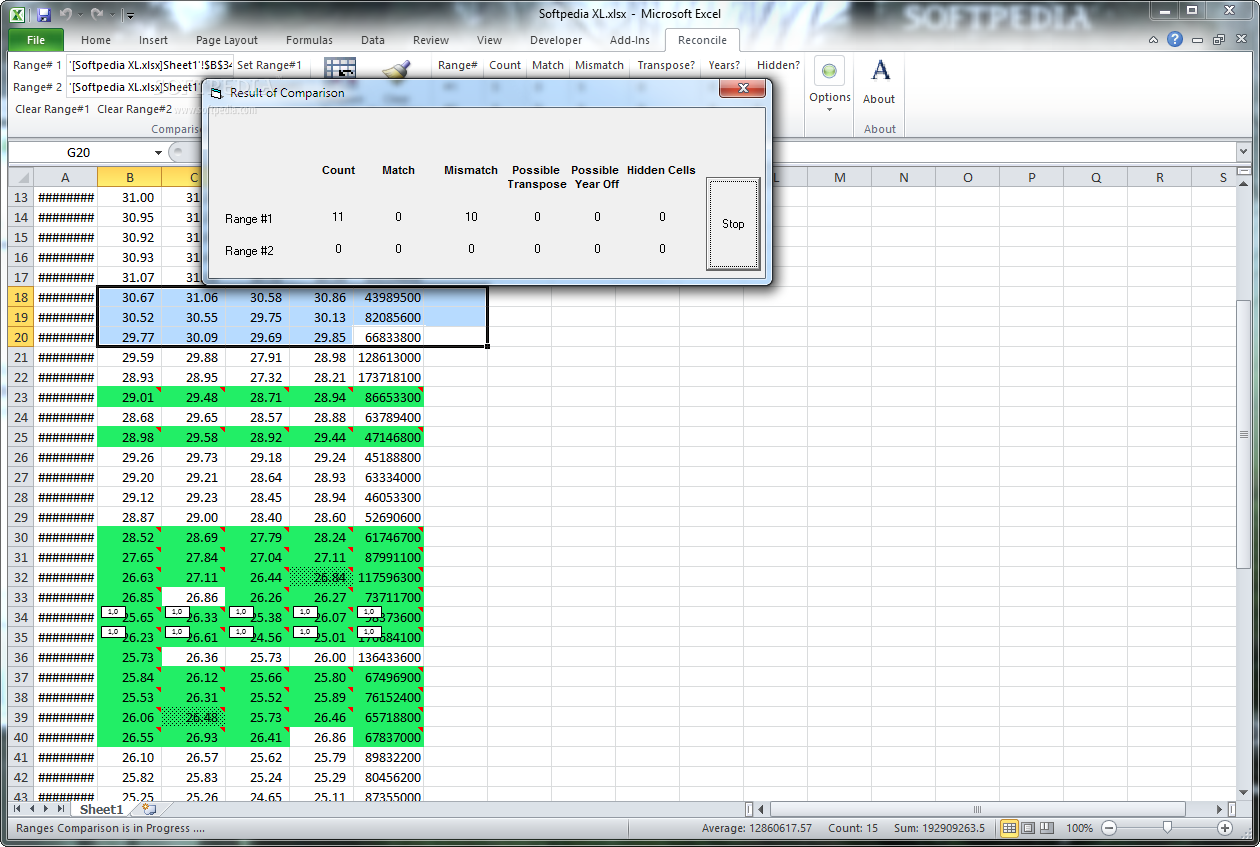This screenshot has width=1260, height=847.
Task: Click Clear Range#2 in the ribbon
Action: (x=134, y=109)
